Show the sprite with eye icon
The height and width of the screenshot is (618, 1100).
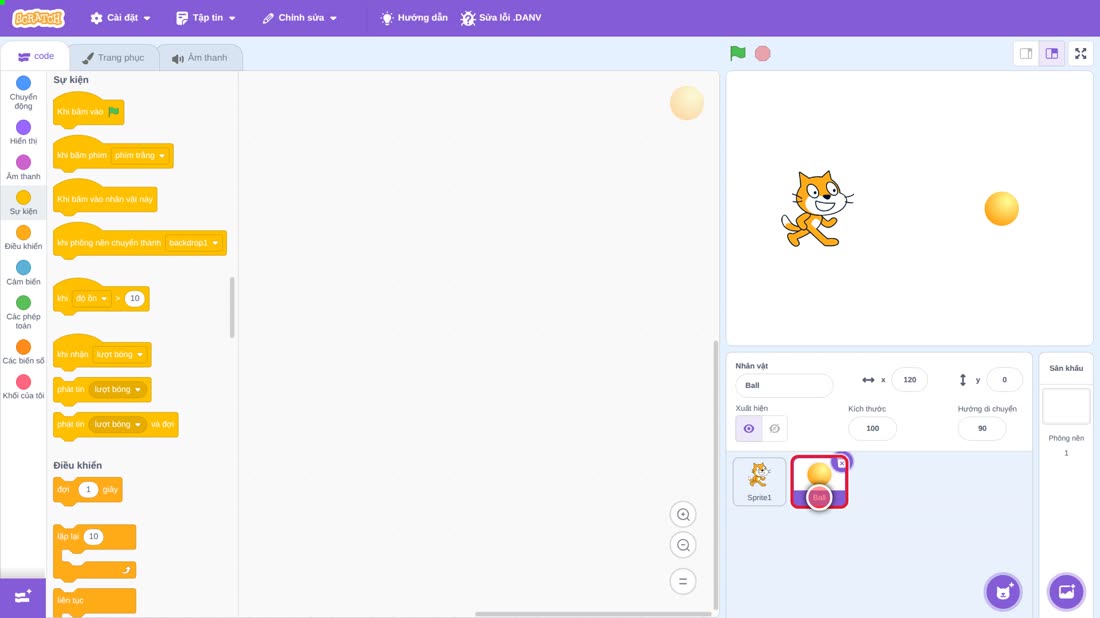(x=749, y=429)
